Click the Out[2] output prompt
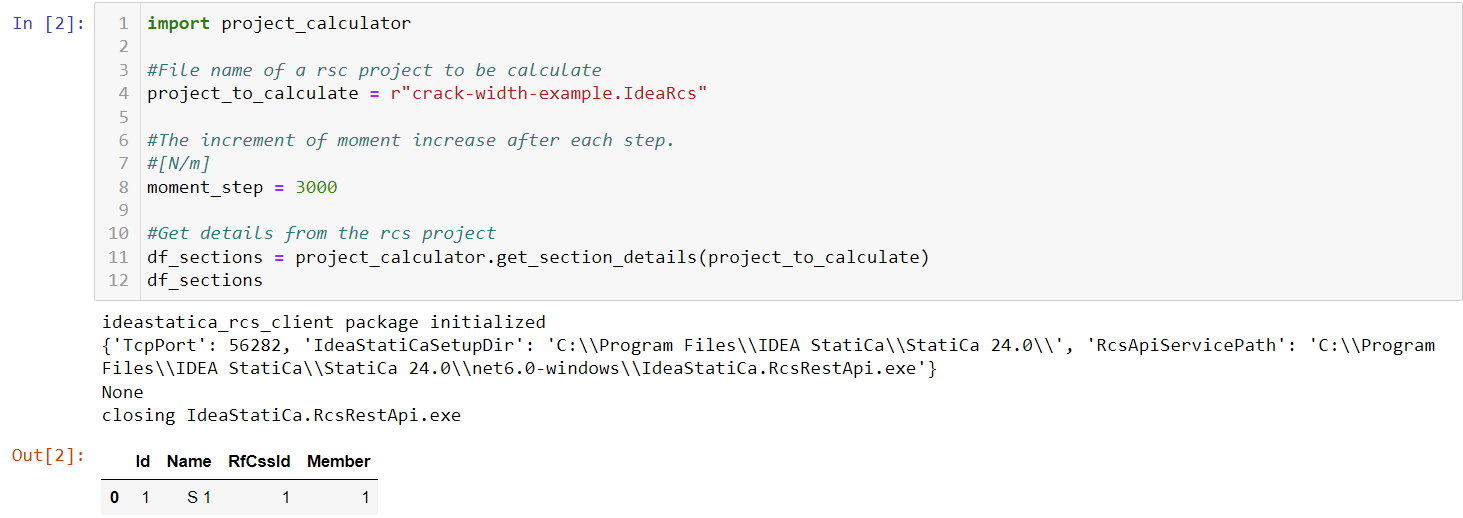The height and width of the screenshot is (518, 1463). 49,456
